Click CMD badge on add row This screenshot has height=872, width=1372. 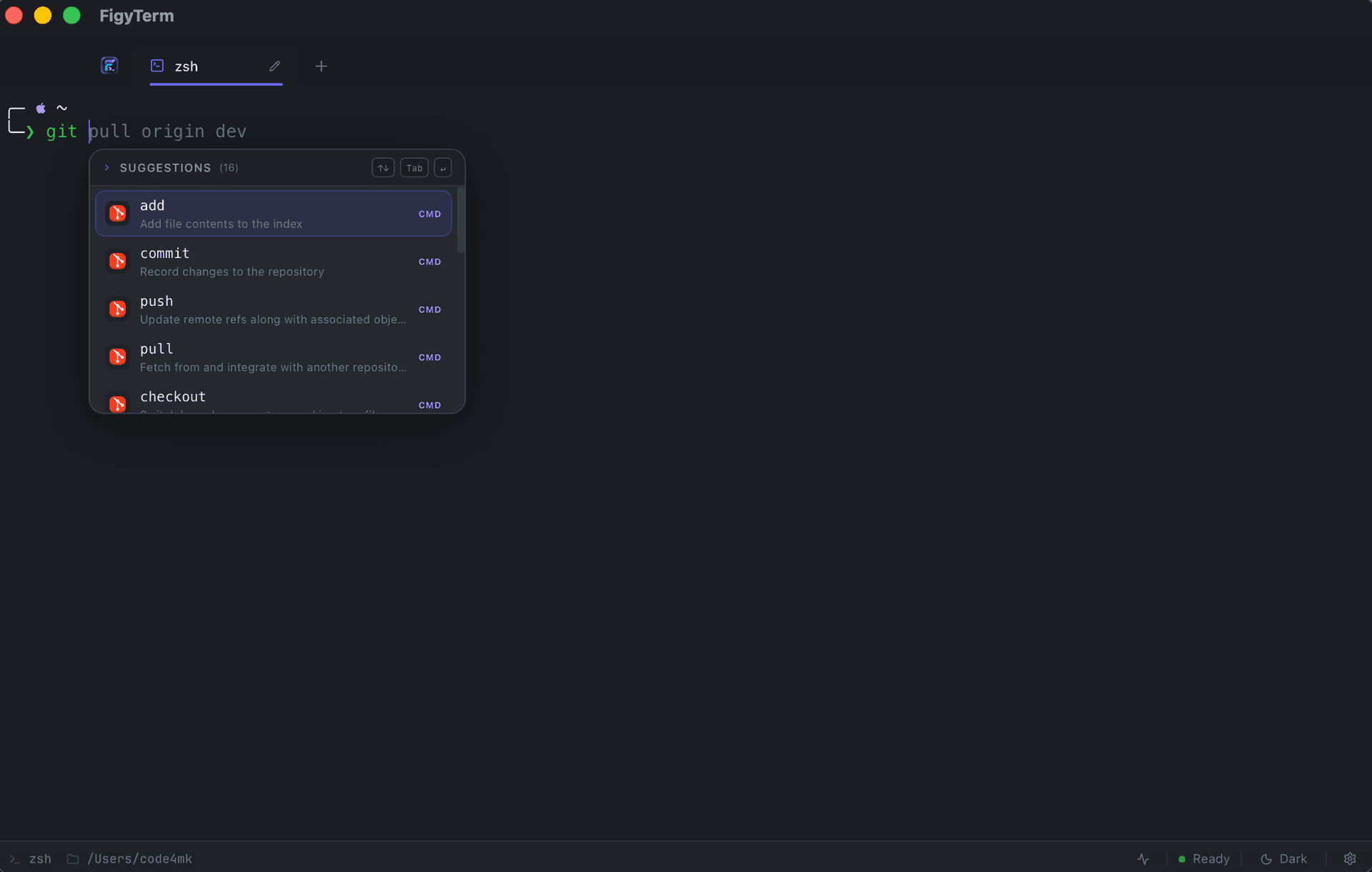point(429,214)
